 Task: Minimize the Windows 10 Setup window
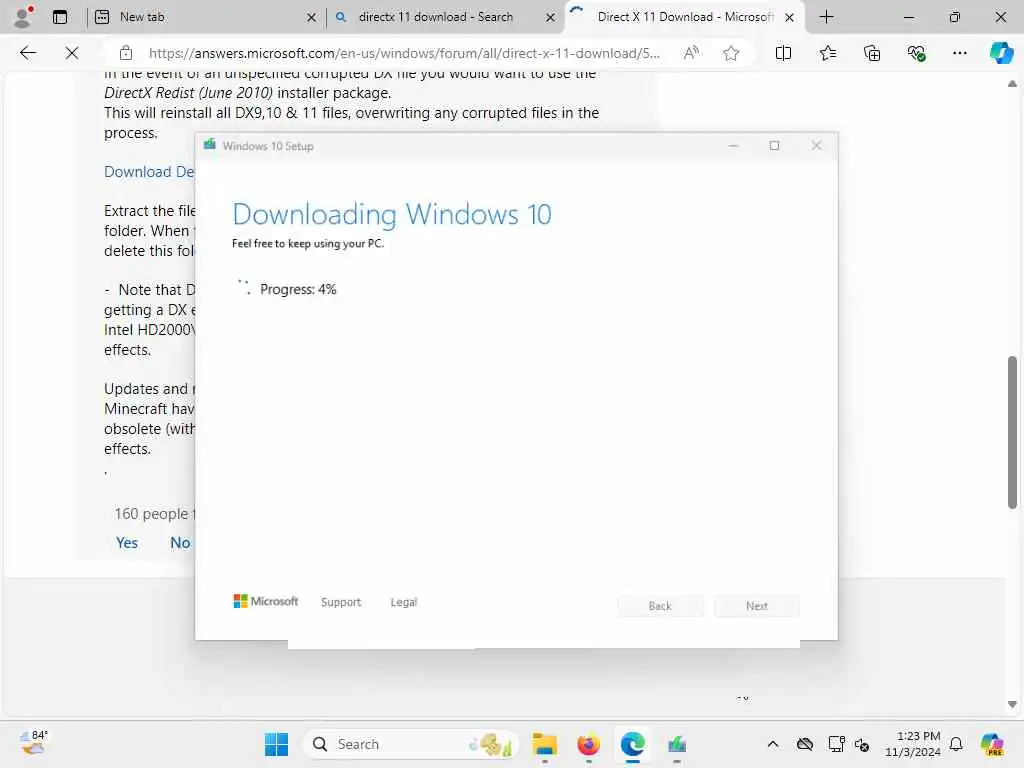coord(733,146)
